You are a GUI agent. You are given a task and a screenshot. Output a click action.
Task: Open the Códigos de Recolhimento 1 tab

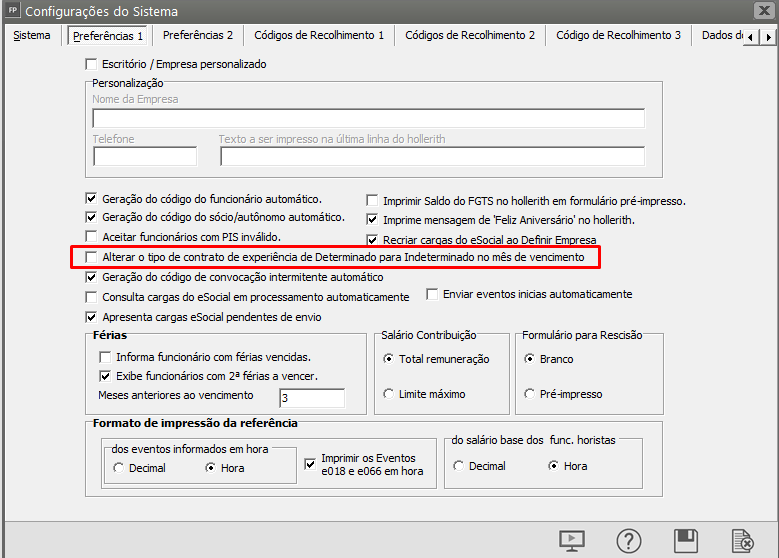pos(319,35)
